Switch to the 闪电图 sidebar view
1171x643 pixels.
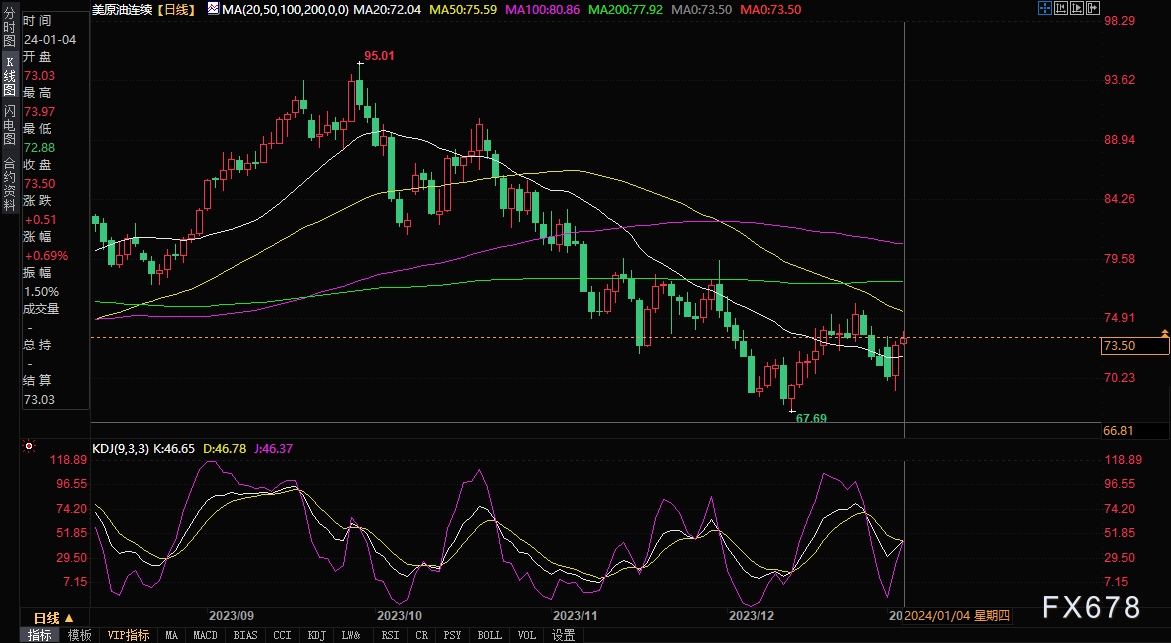(10, 125)
